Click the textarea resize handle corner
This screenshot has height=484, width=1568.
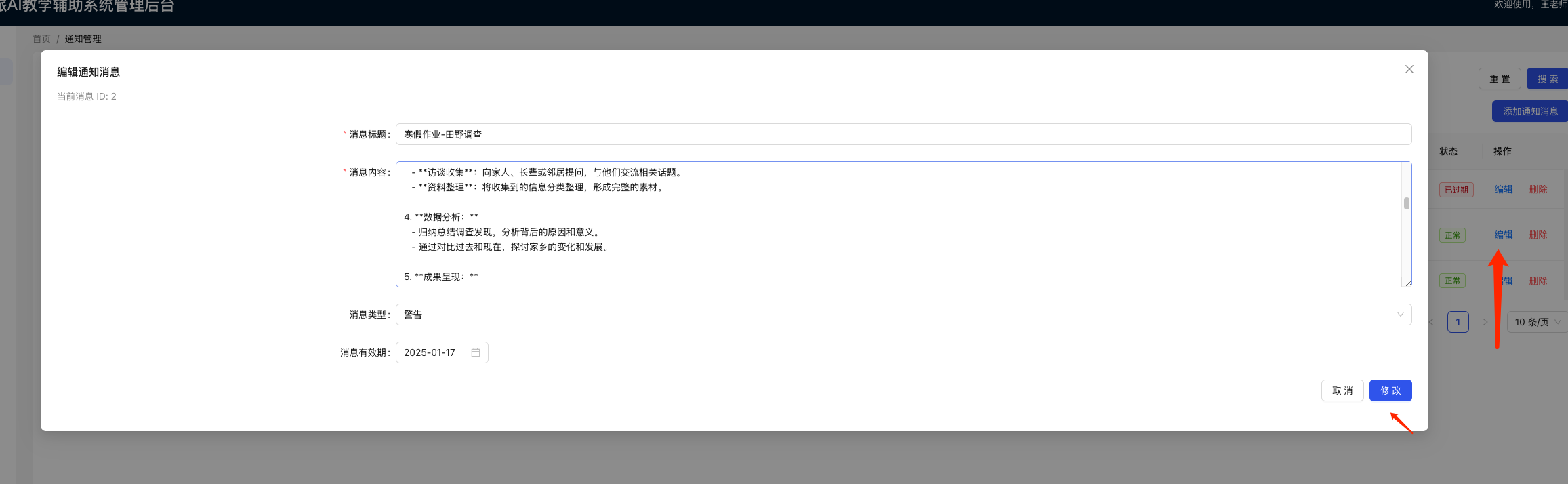pyautogui.click(x=1407, y=283)
